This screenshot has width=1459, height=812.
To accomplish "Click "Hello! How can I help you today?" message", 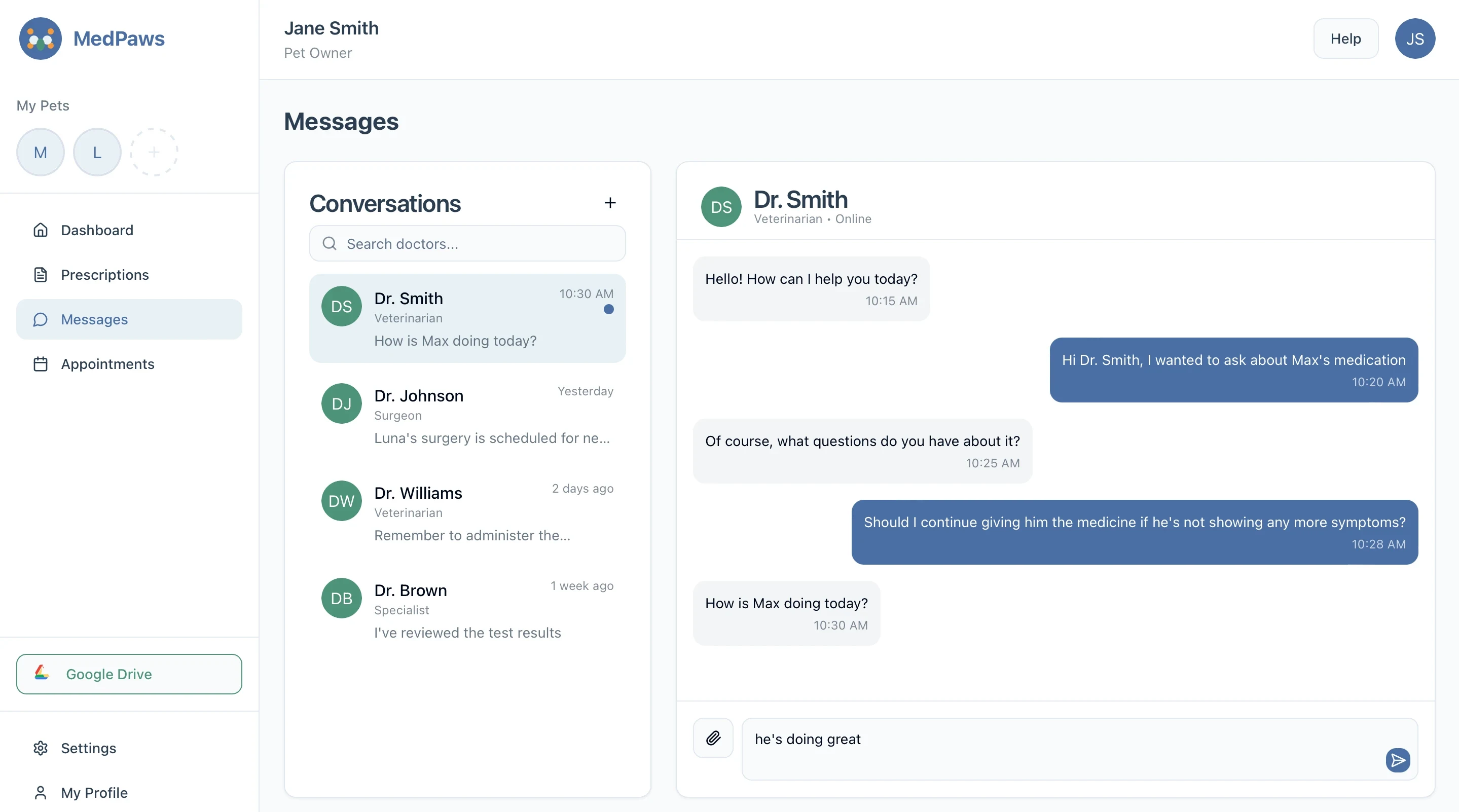I will point(811,289).
